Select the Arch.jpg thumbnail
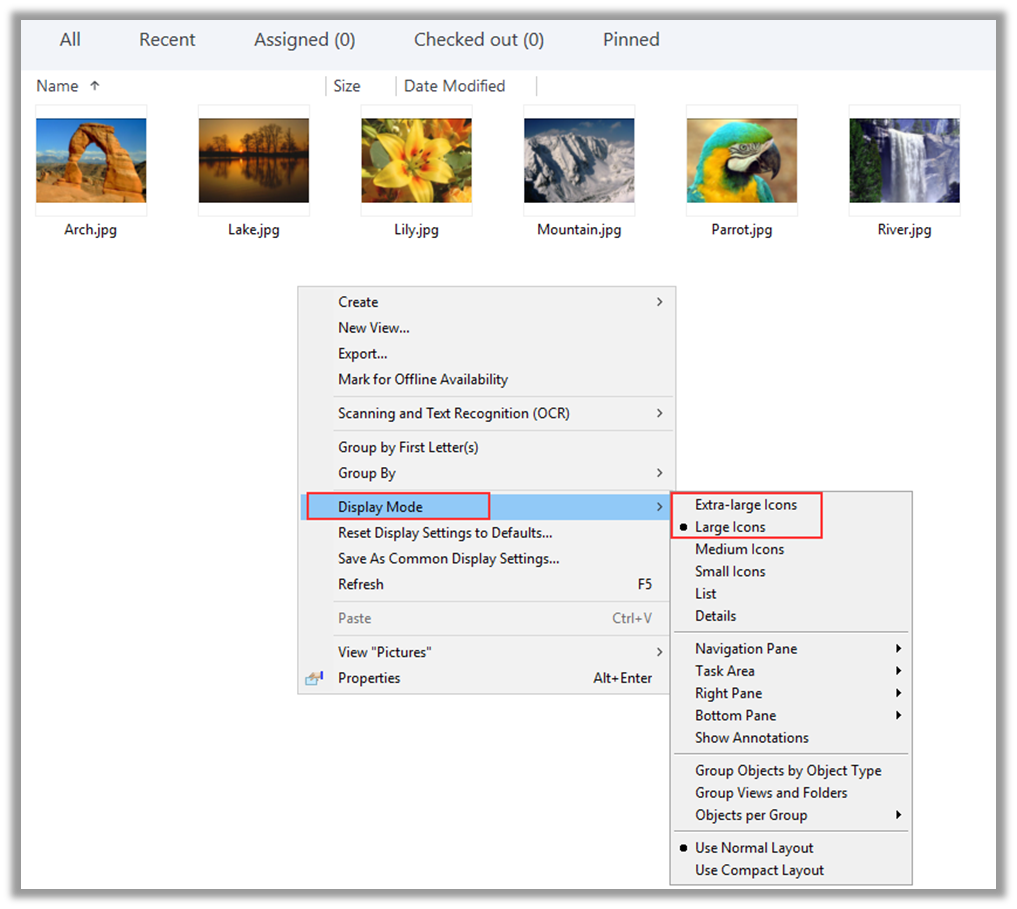The image size is (1017, 909). click(x=91, y=160)
